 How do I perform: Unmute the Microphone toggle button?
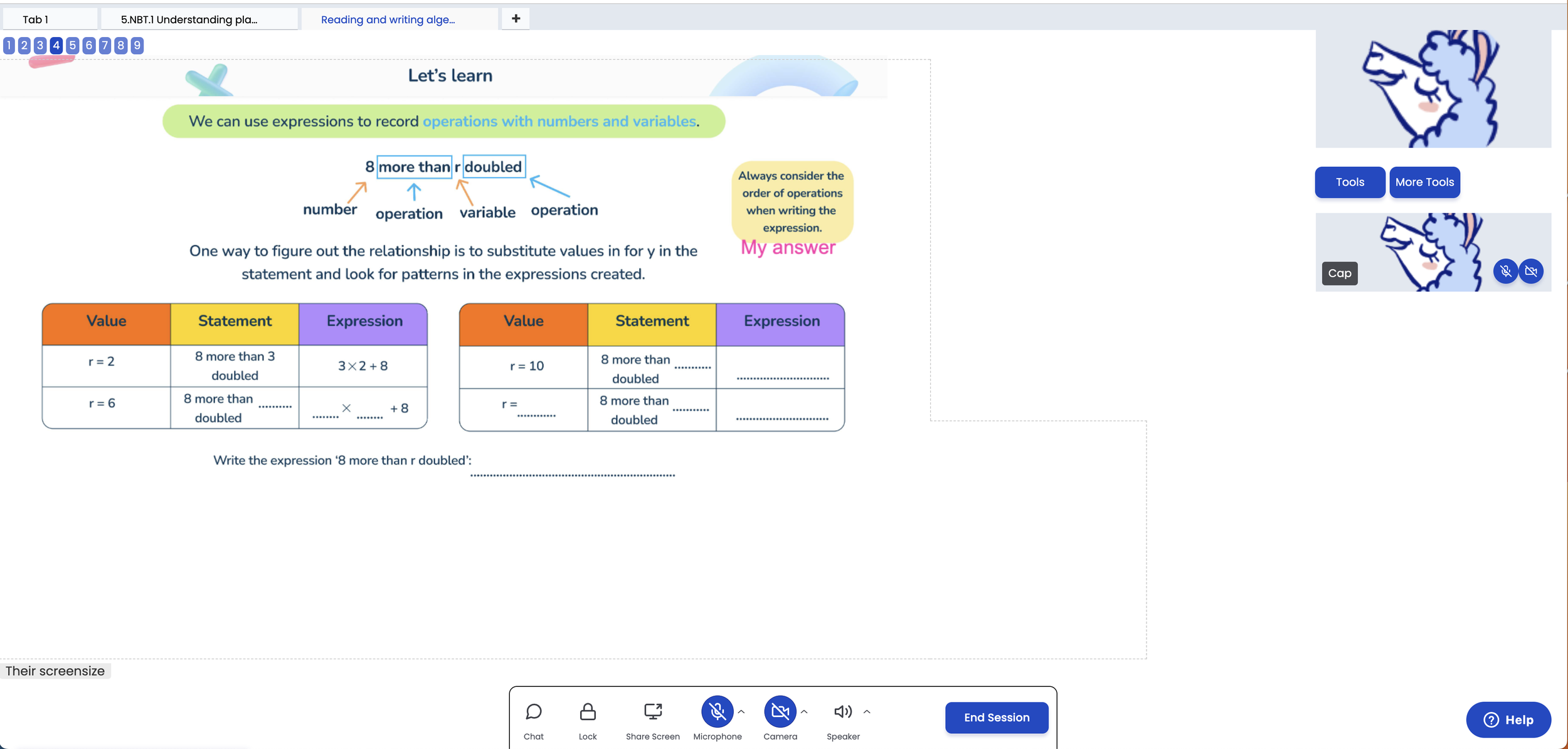click(717, 711)
